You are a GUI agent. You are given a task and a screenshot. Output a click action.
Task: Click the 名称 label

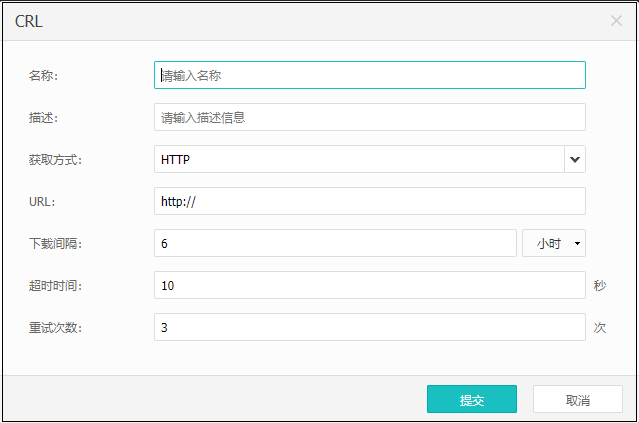(x=45, y=75)
